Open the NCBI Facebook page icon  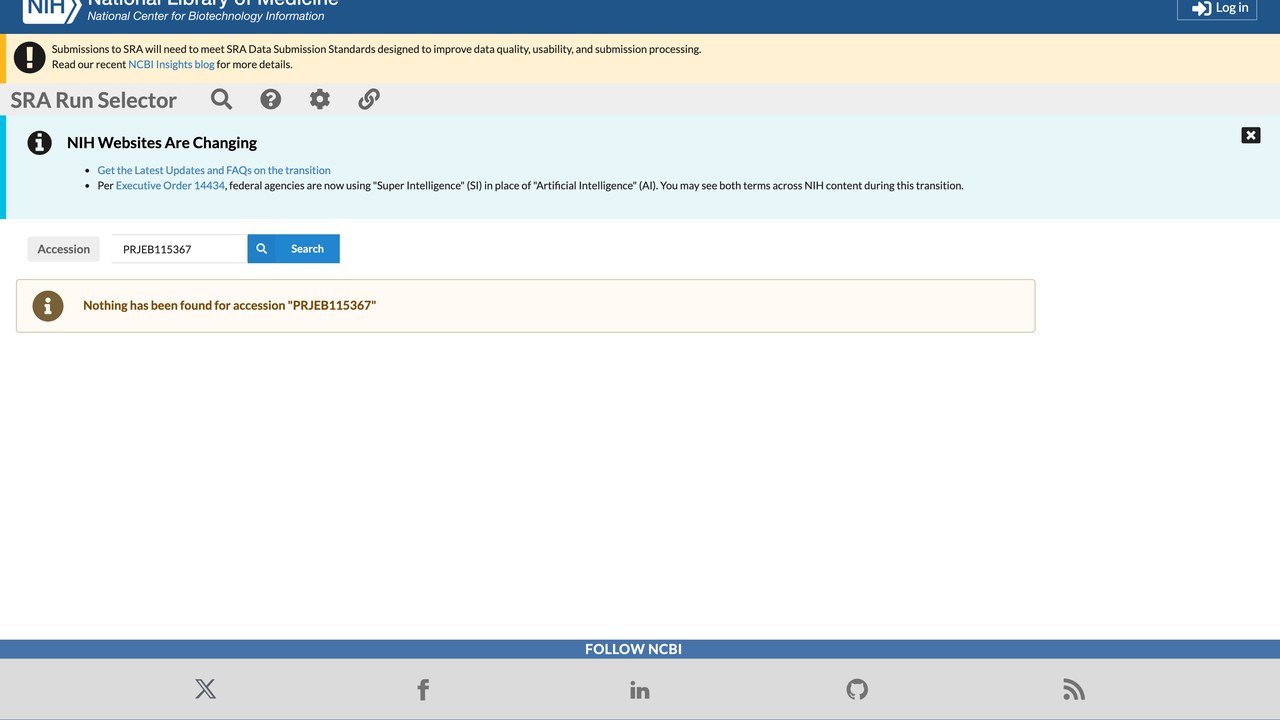(x=423, y=689)
